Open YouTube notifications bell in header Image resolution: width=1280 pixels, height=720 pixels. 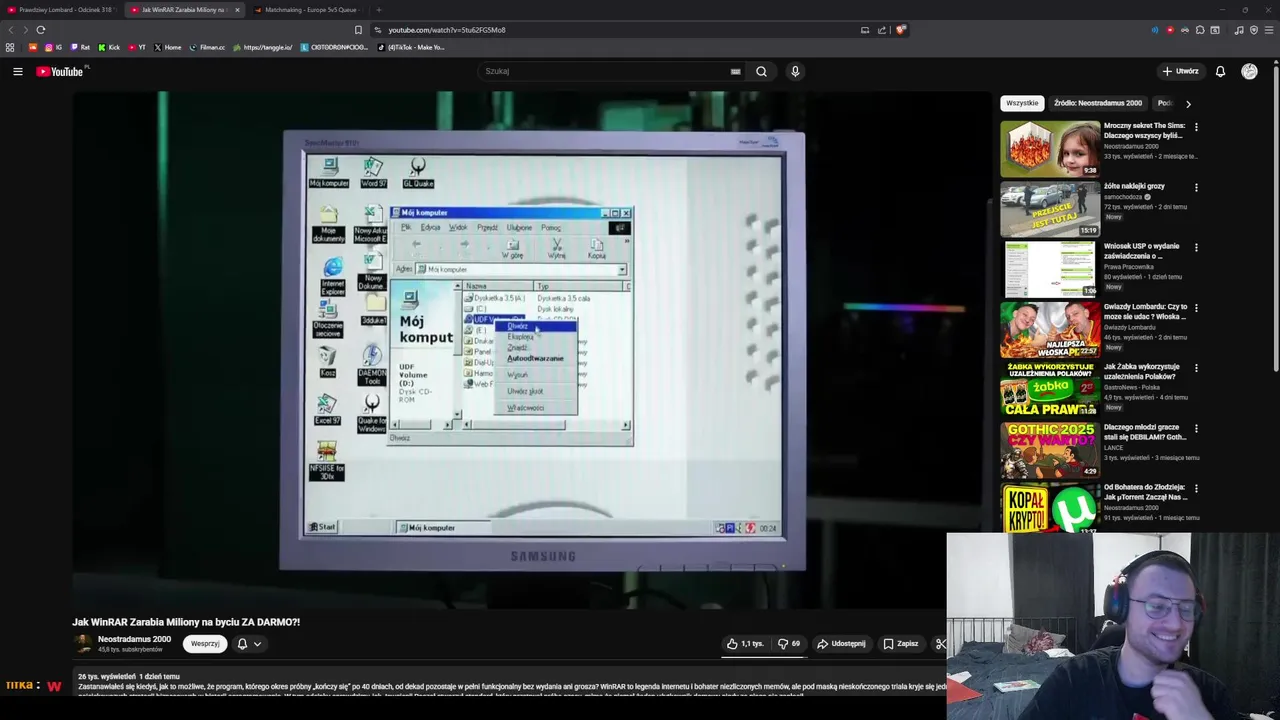(1220, 71)
